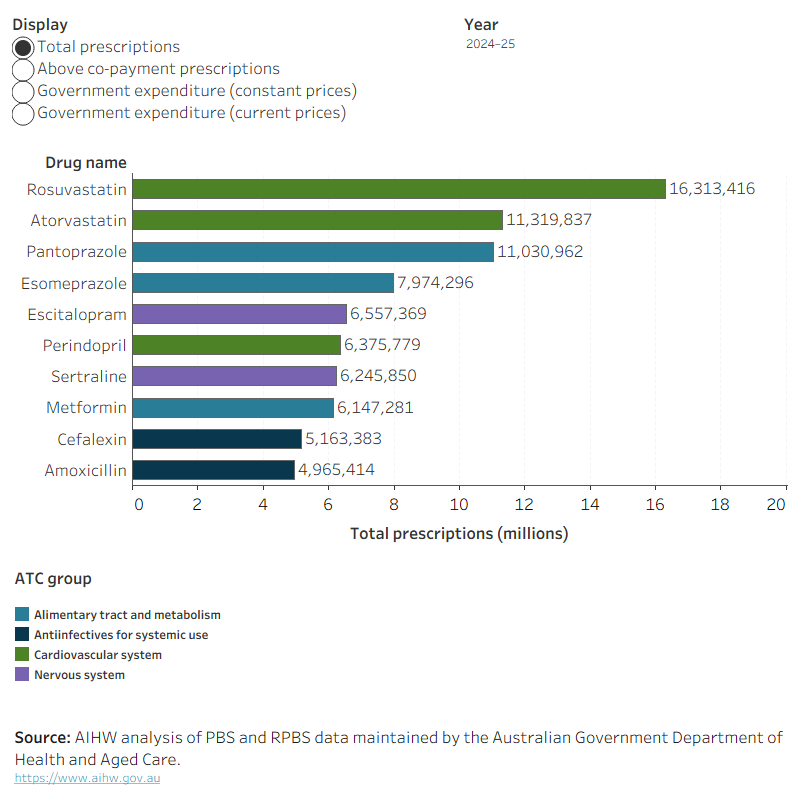This screenshot has height=800, width=800.
Task: Click the value label 6,147,281
Action: (375, 408)
